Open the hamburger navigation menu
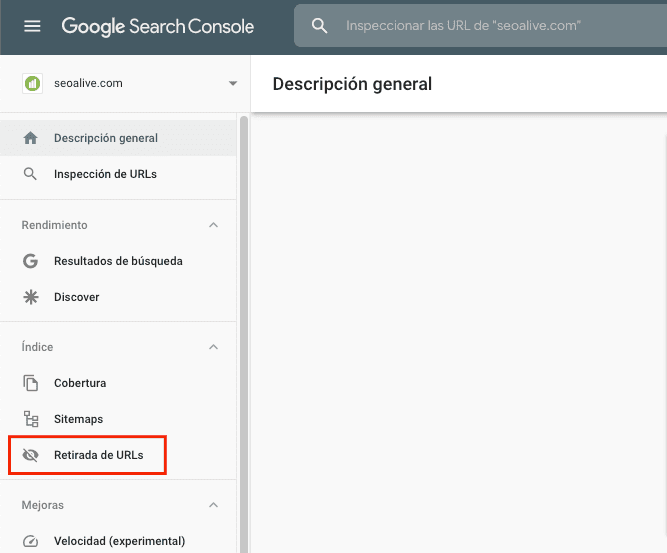The width and height of the screenshot is (667, 553). click(x=32, y=26)
